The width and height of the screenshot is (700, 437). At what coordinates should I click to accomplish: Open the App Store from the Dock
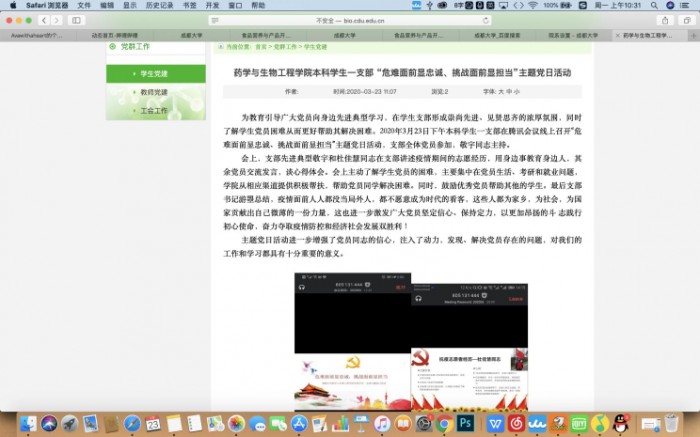(298, 423)
